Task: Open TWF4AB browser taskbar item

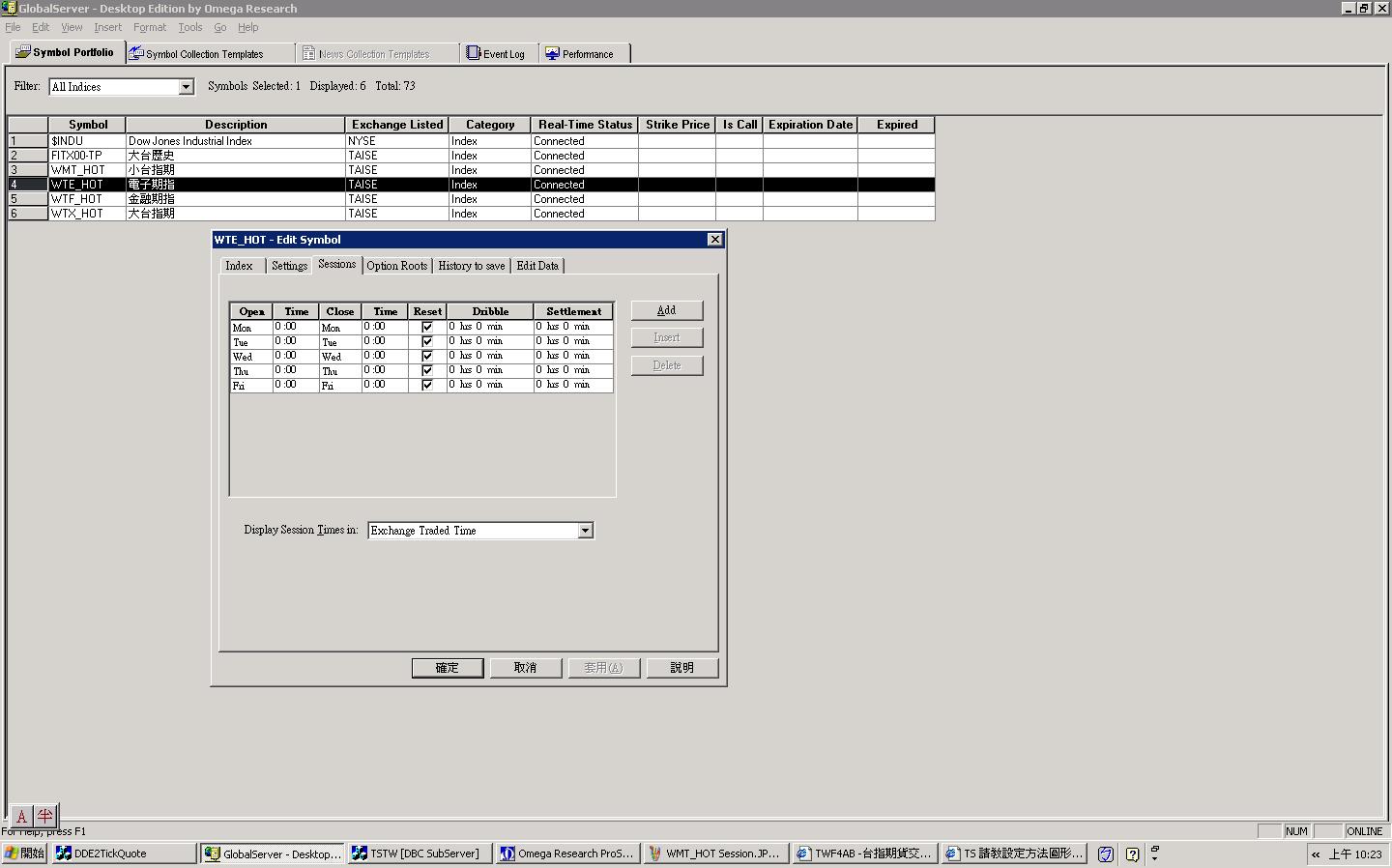Action: (864, 854)
